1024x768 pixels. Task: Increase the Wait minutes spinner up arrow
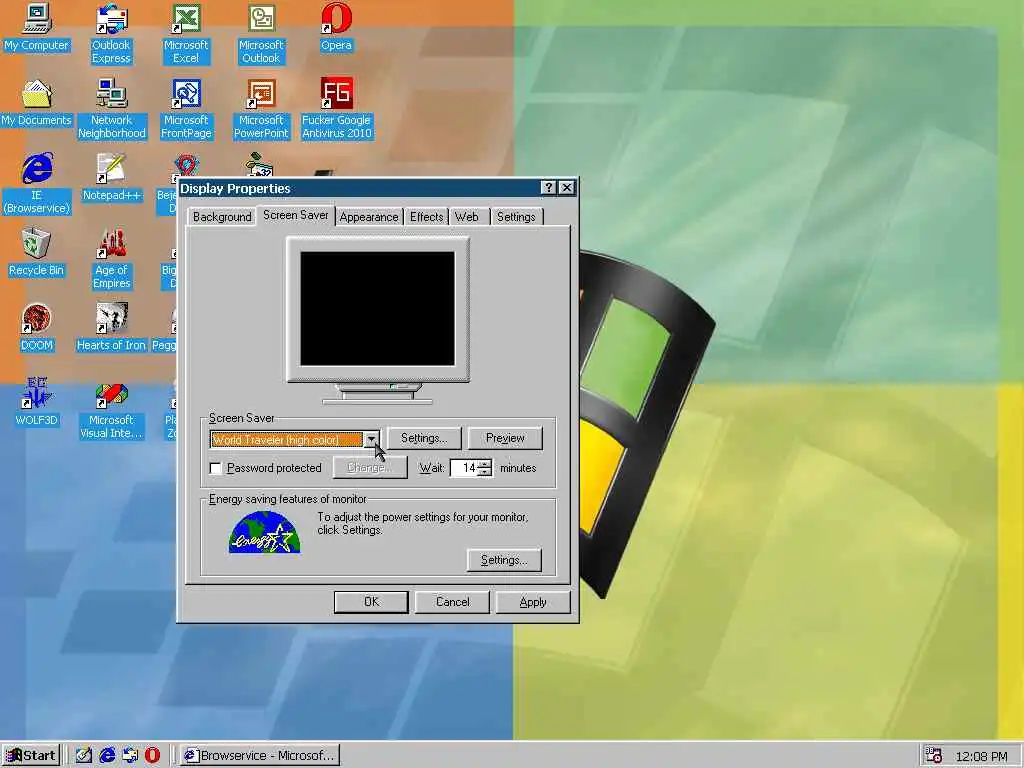click(485, 464)
